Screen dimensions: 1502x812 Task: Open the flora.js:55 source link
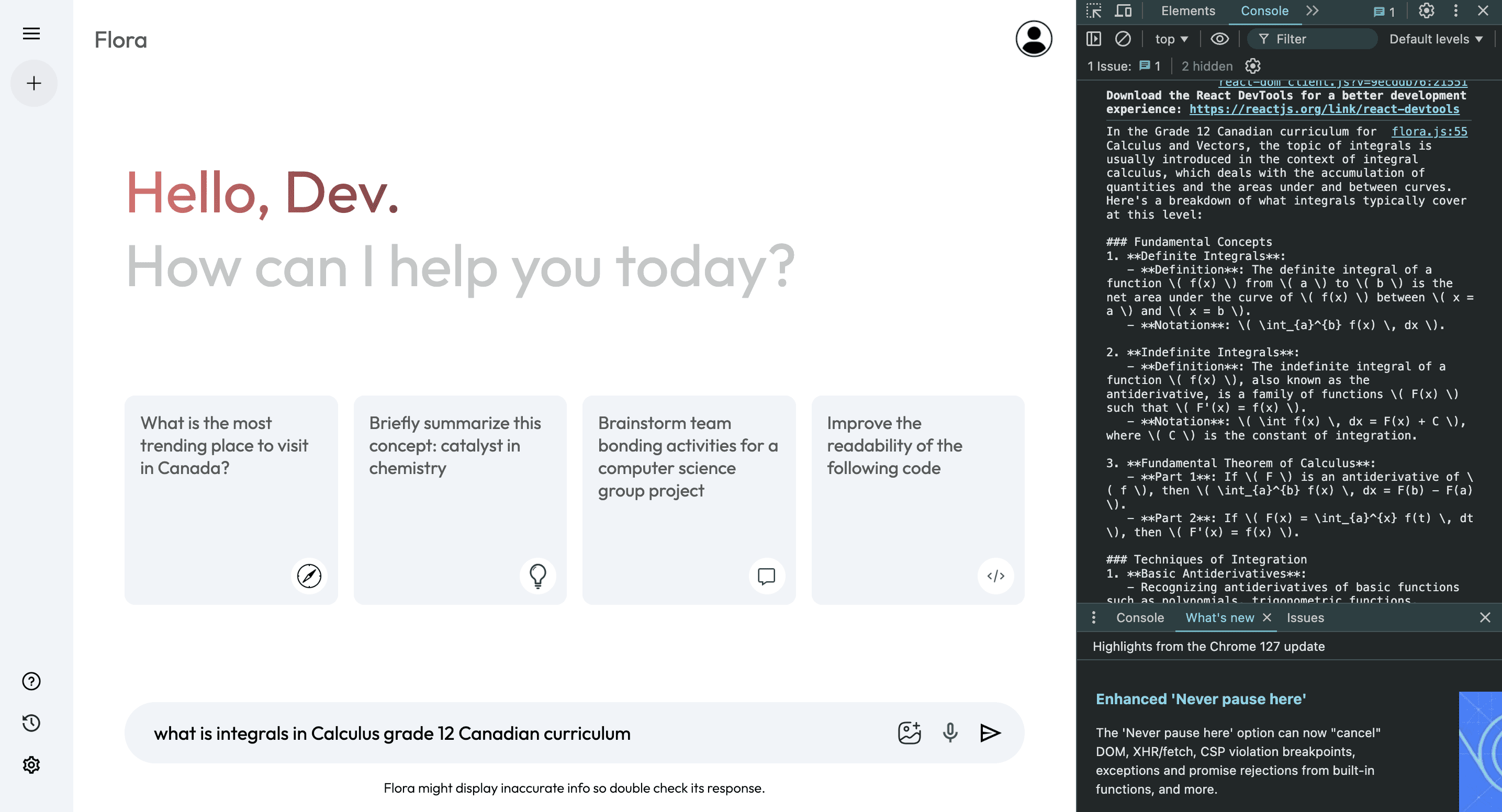[1429, 131]
